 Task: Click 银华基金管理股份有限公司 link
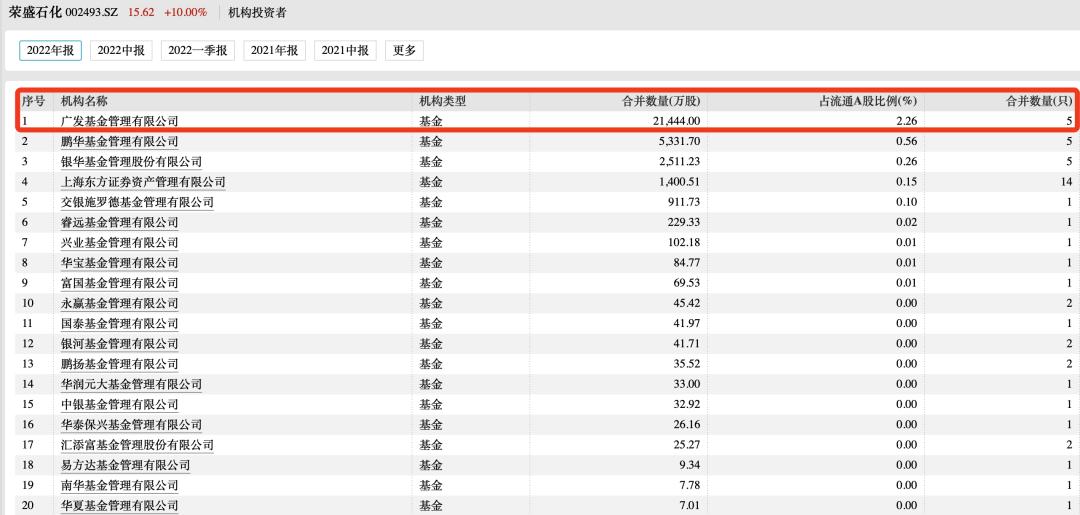131,162
